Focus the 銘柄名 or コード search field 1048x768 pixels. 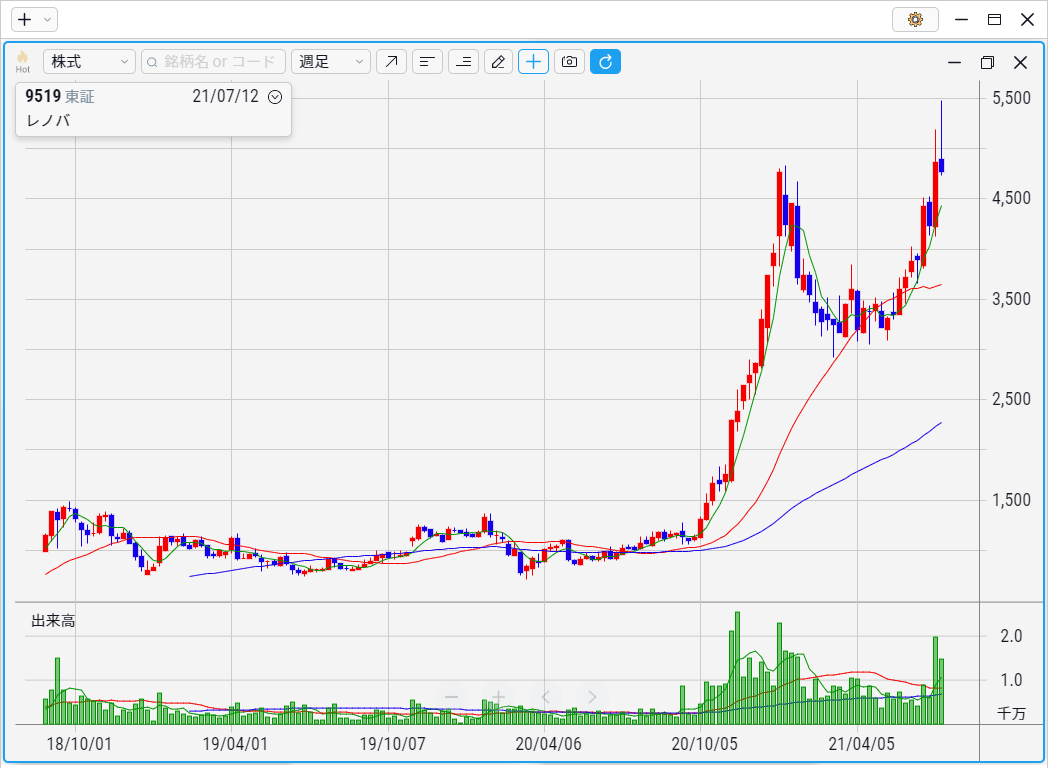[x=213, y=61]
